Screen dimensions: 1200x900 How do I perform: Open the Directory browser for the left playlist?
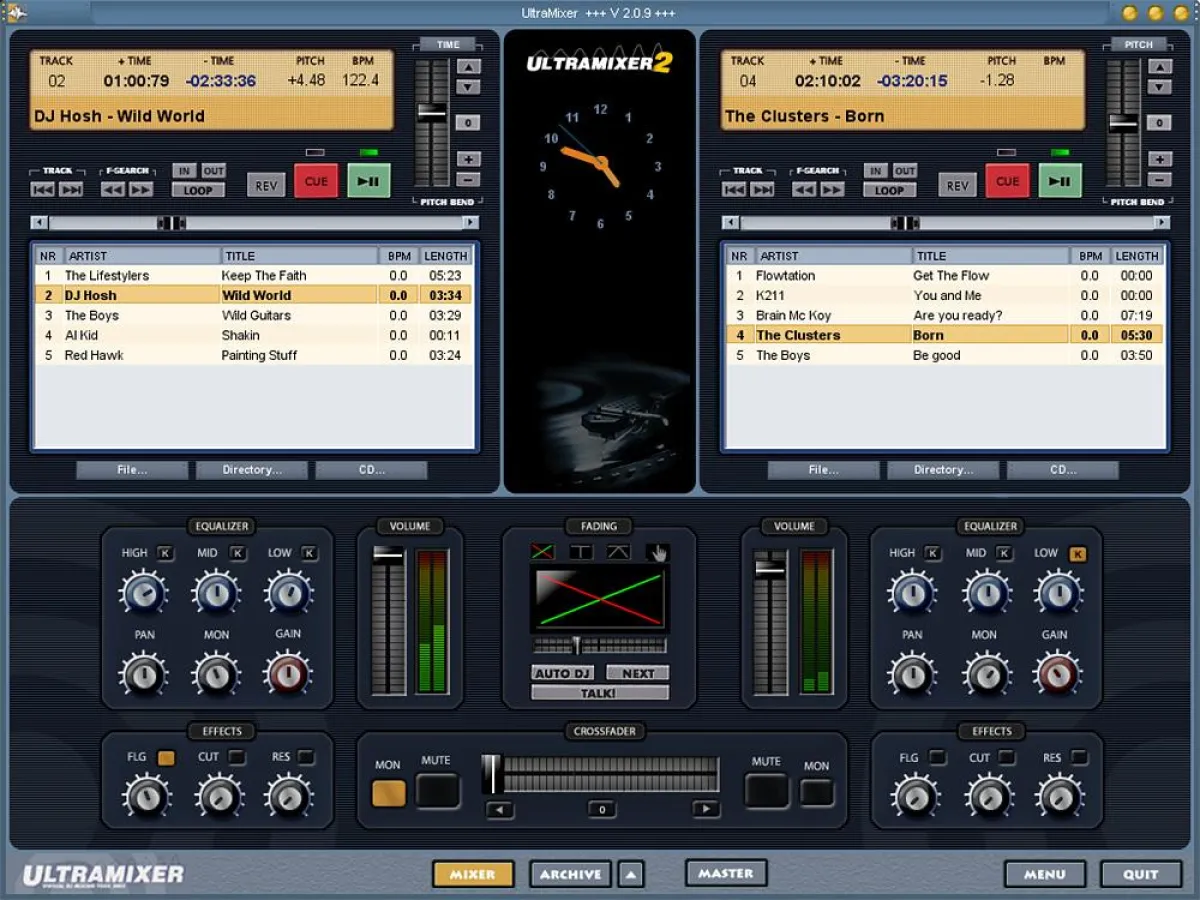point(252,470)
